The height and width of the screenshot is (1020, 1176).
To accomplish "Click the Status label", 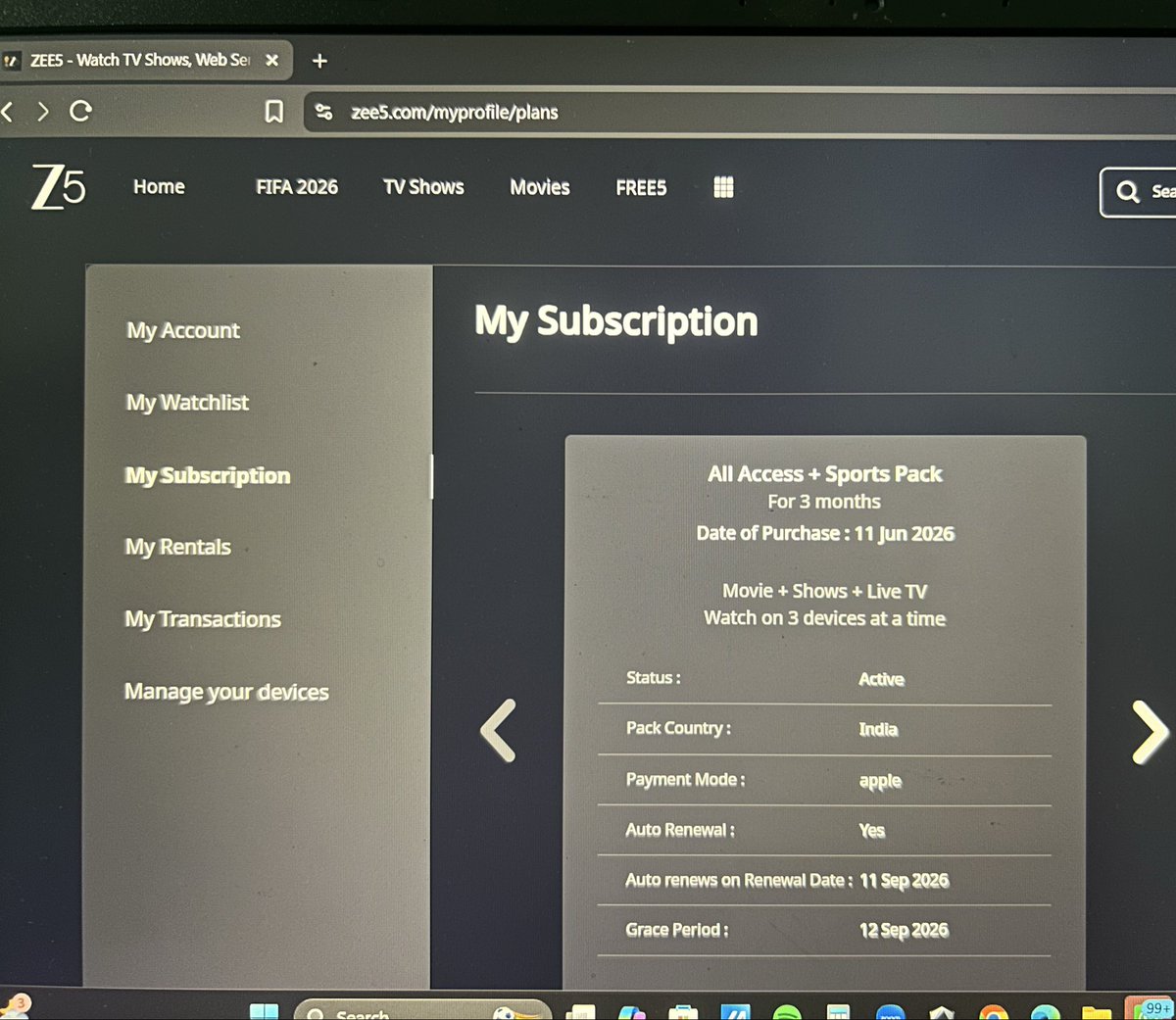I will click(653, 678).
